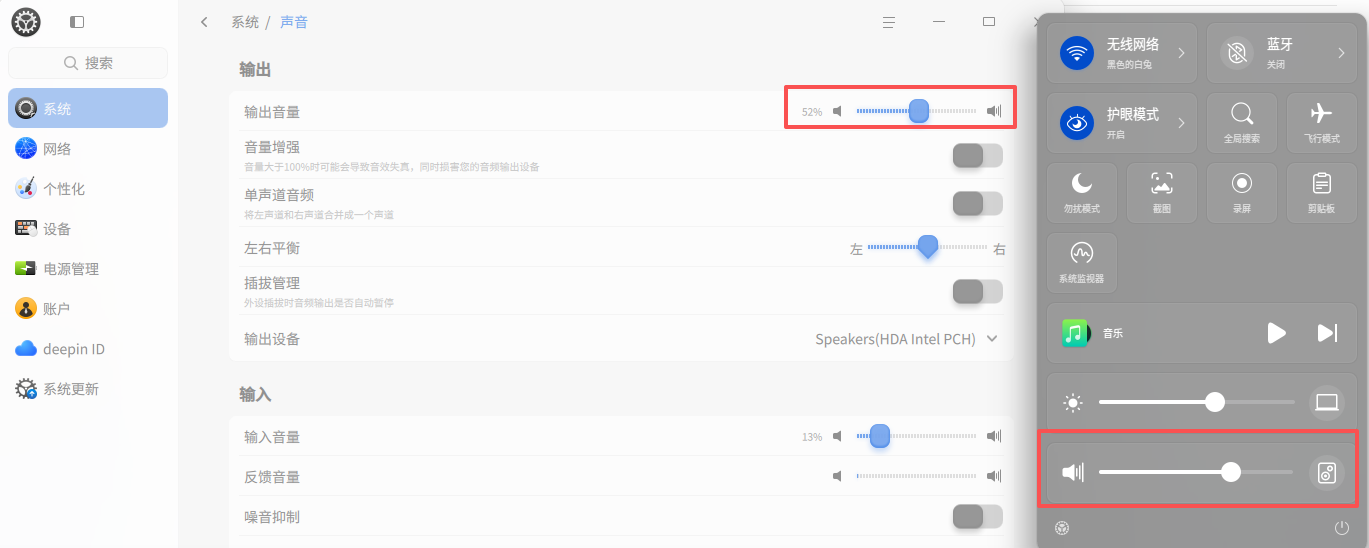
Task: Click the 声音 breadcrumb
Action: (x=294, y=22)
